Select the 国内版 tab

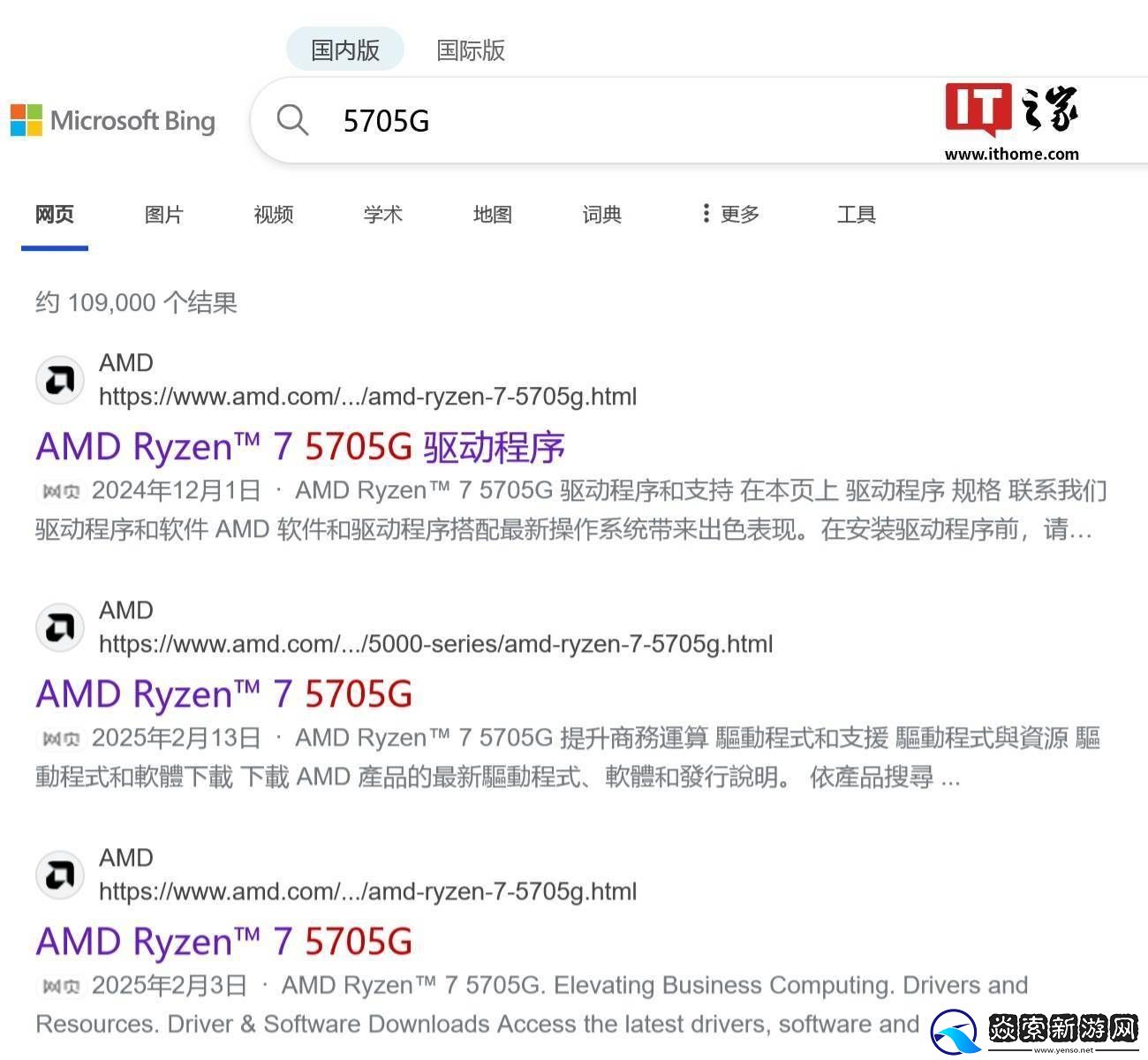pos(344,49)
